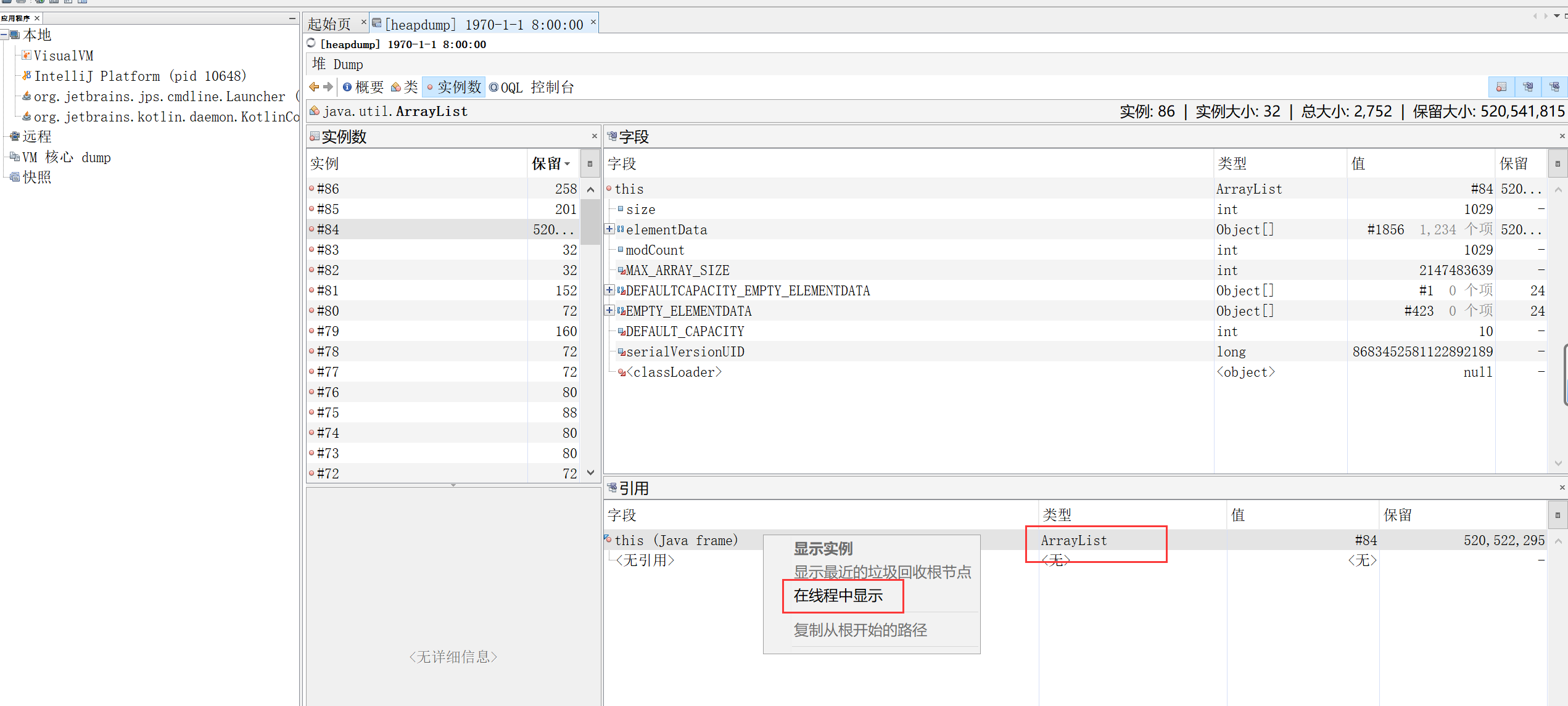Select the modCount field row
This screenshot has width=1568, height=706.
click(x=1076, y=250)
